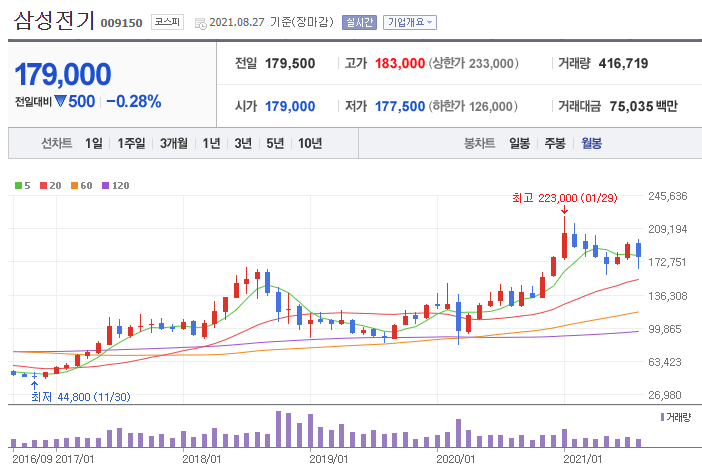Click the purple 120 moving average swatch
Screen dimensions: 702x473
tap(106, 185)
